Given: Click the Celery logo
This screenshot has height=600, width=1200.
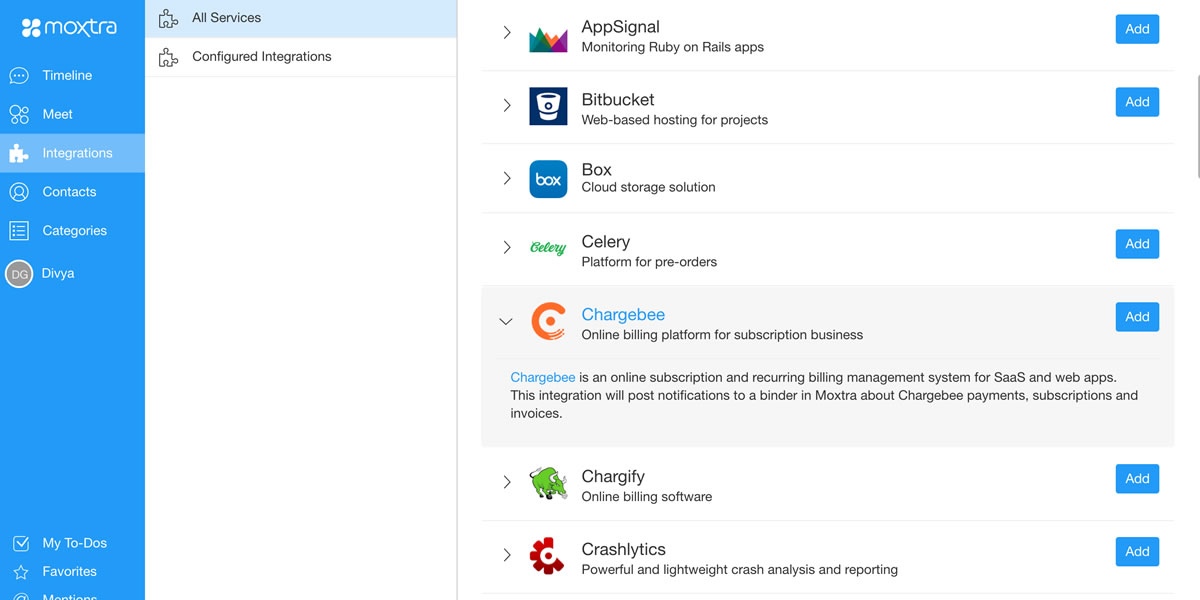Looking at the screenshot, I should tap(548, 248).
